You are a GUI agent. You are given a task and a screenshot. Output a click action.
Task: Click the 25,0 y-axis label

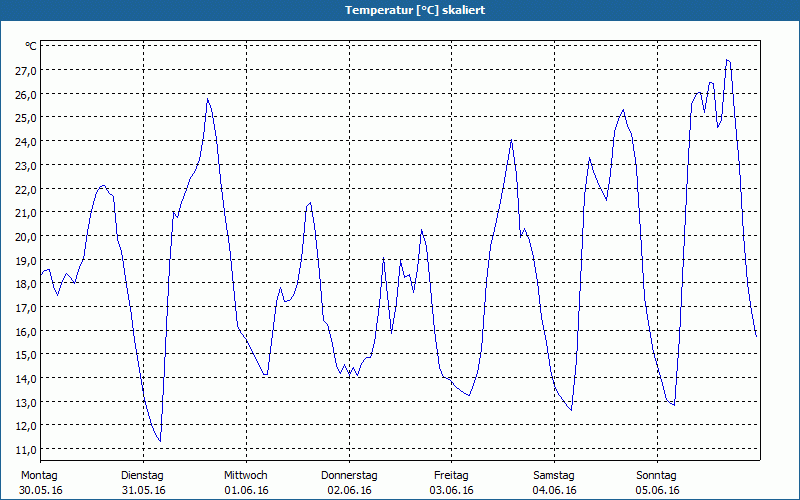pos(26,118)
